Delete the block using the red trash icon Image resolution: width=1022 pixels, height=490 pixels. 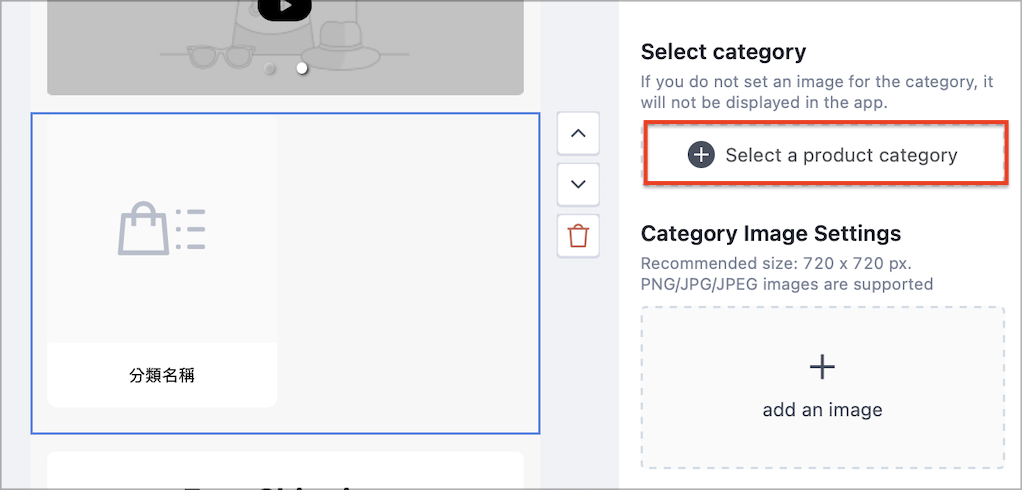tap(578, 235)
